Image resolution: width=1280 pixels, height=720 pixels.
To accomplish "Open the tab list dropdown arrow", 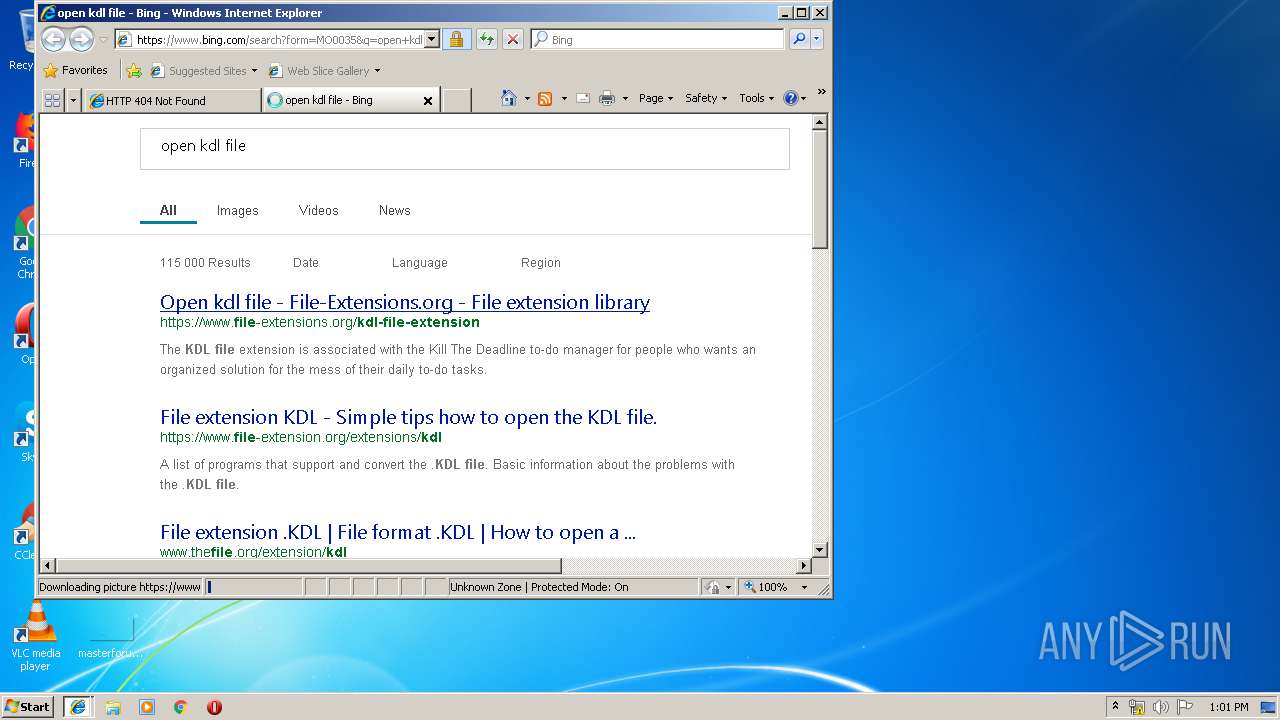I will tap(73, 100).
